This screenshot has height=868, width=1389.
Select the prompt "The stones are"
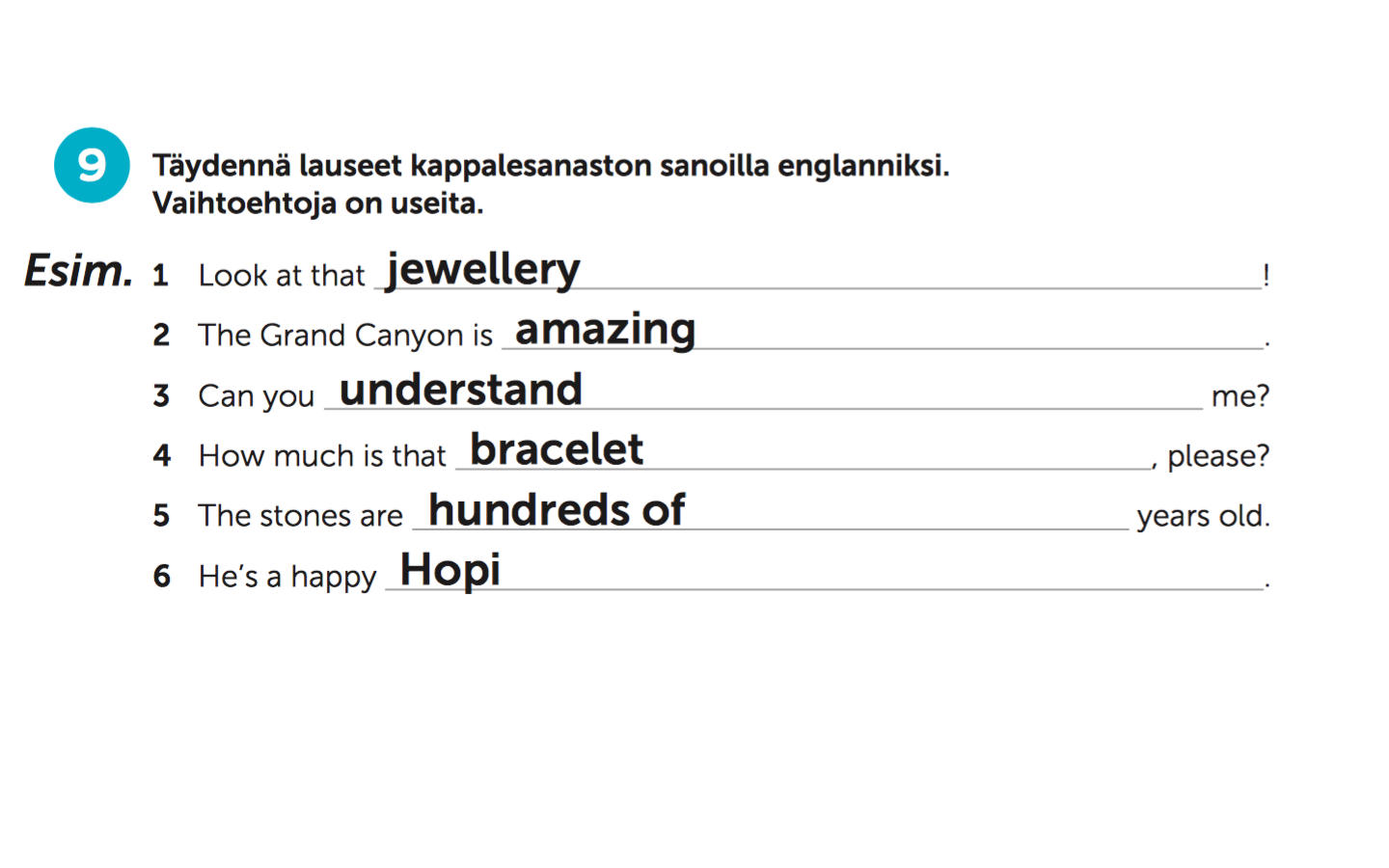coord(300,516)
